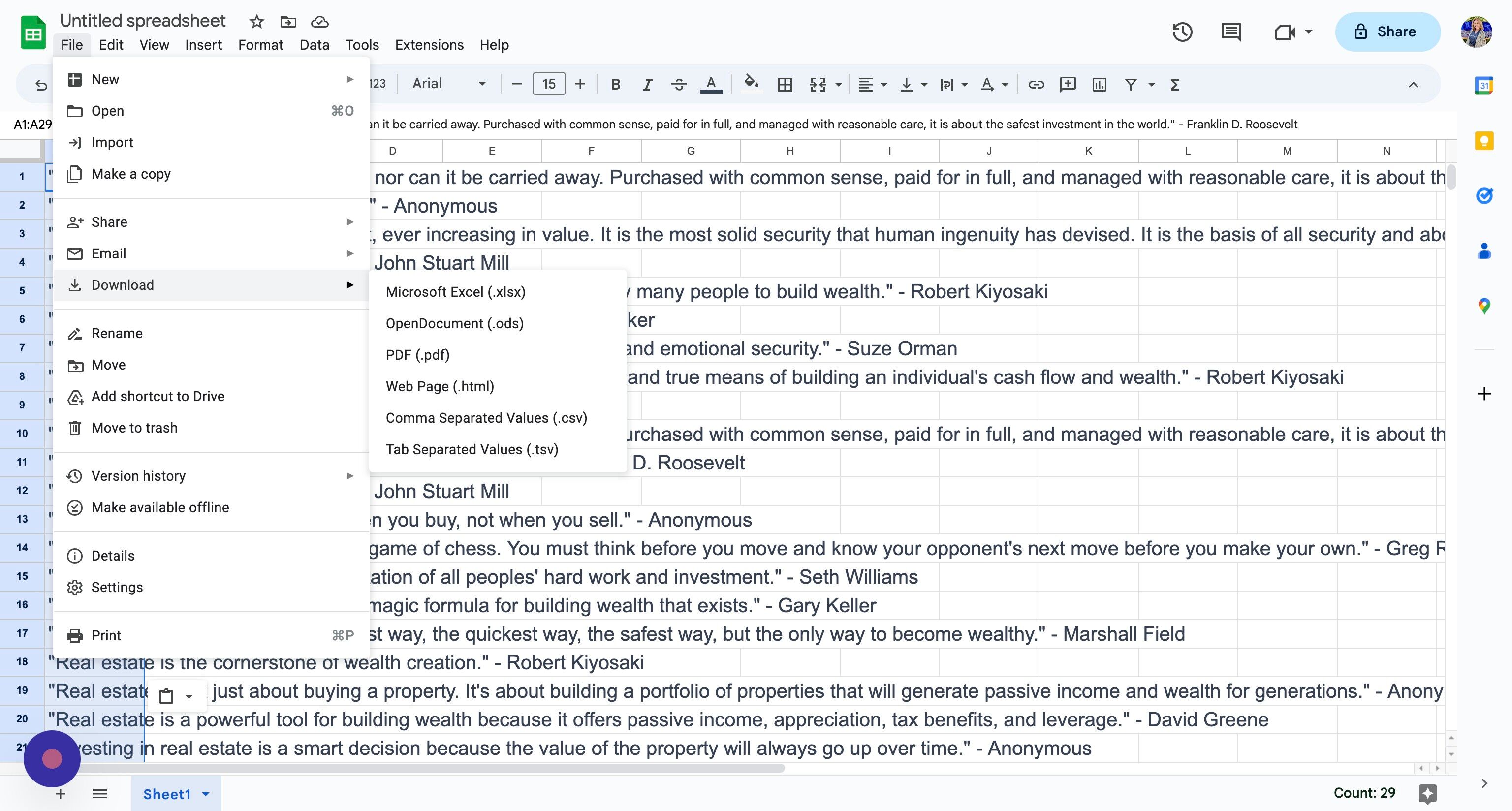This screenshot has width=1512, height=811.
Task: Click the Count: 29 summary
Action: 1364,793
